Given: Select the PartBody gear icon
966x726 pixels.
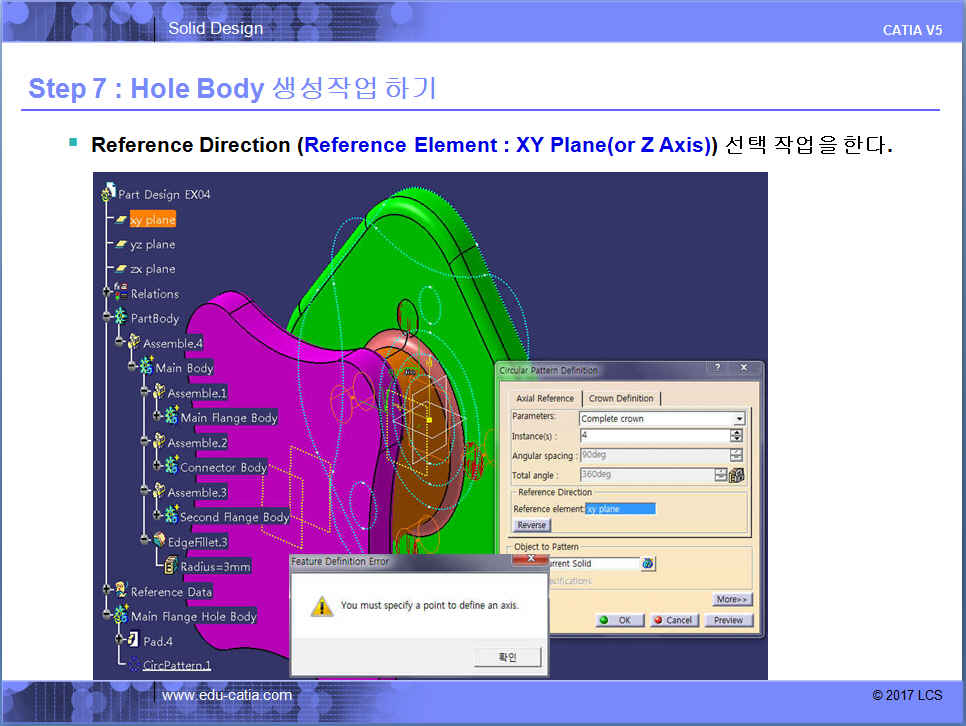Looking at the screenshot, I should (x=121, y=318).
